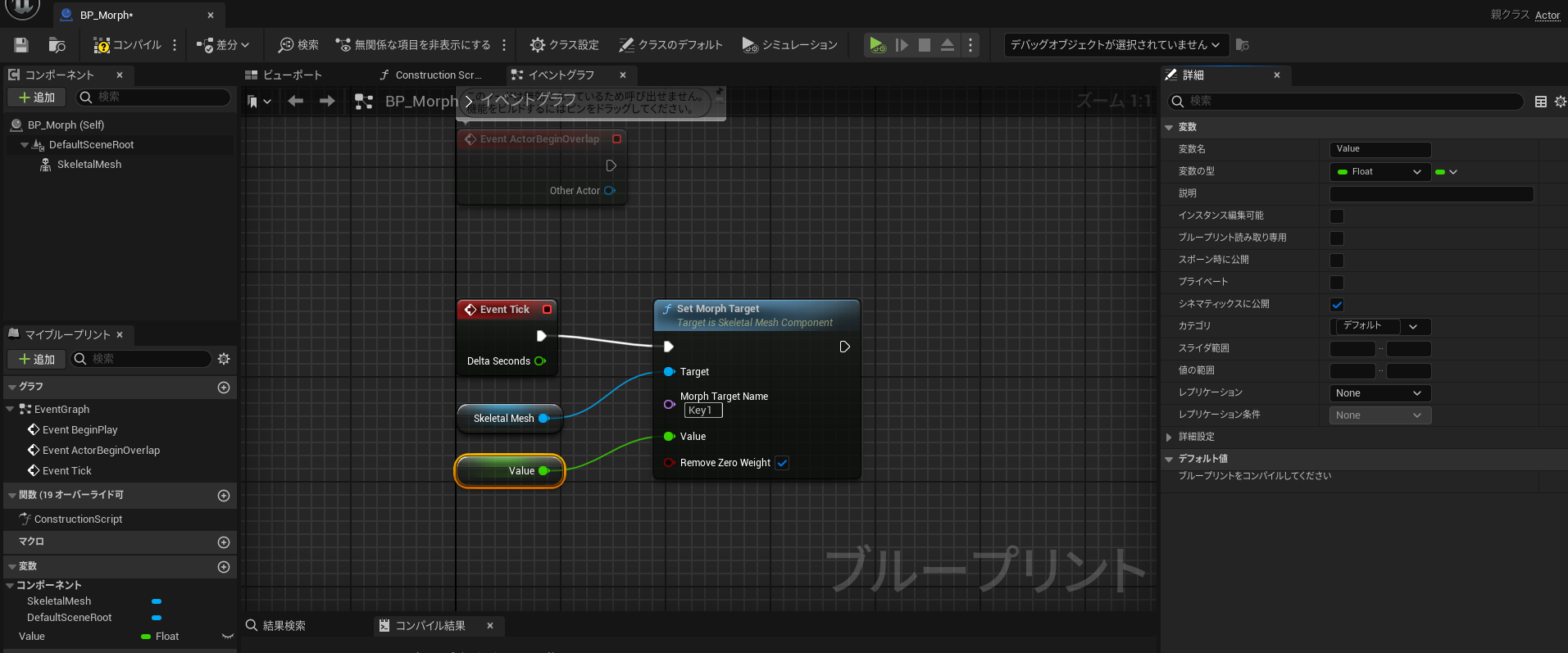Click the frame skip playback button
Screen dimensions: 1568x653
tap(902, 45)
